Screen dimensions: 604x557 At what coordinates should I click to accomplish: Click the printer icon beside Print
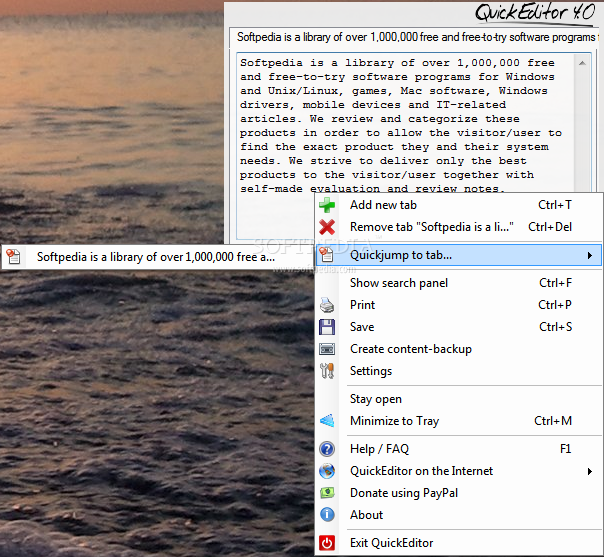click(x=327, y=305)
